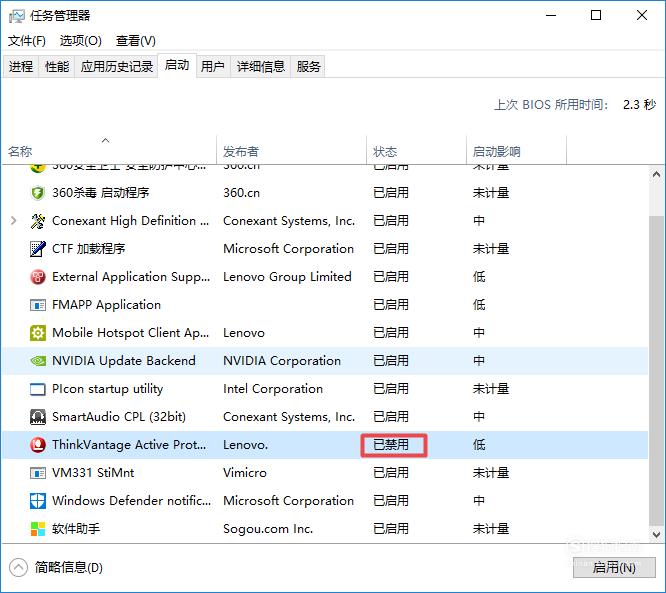The image size is (666, 593).
Task: Expand the Conexant High Definition row
Action: pos(14,220)
